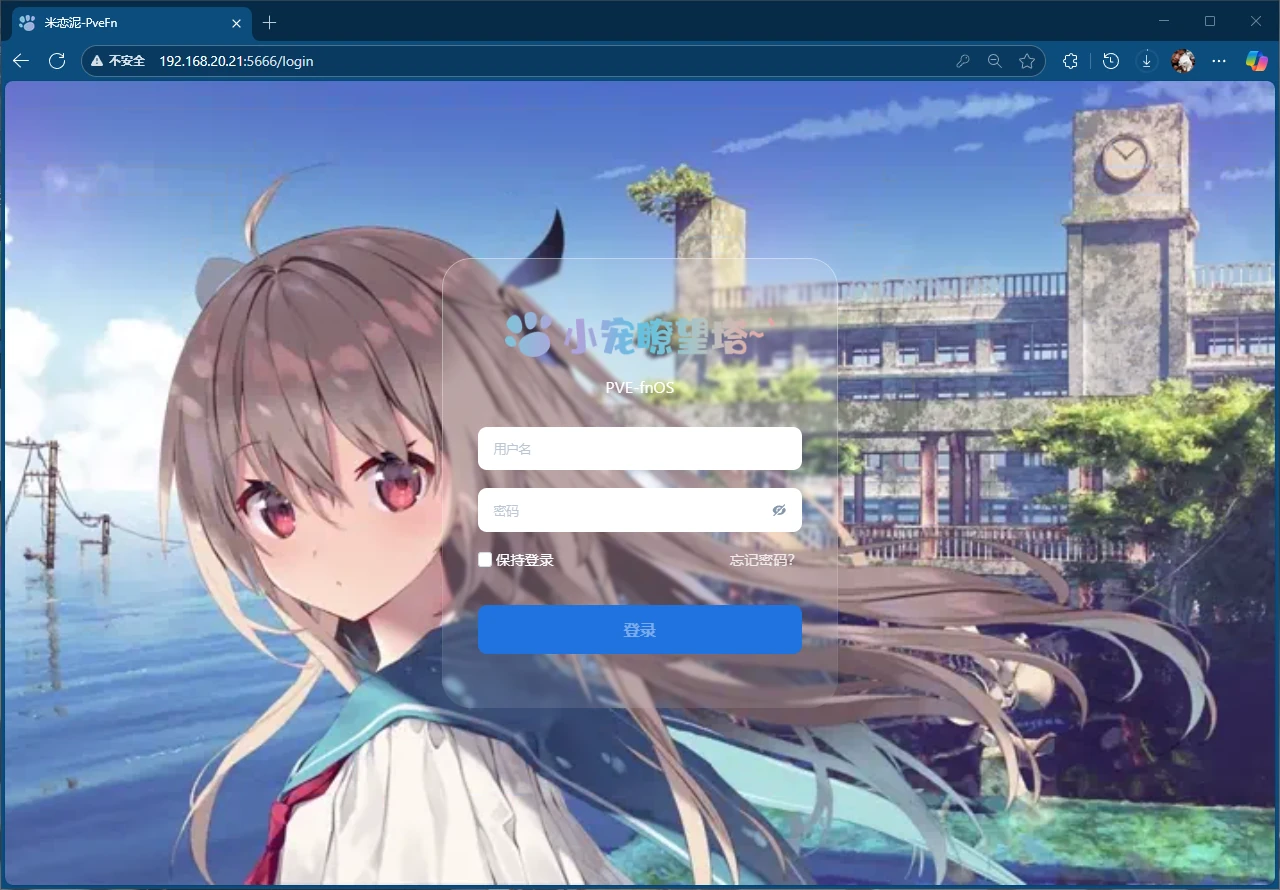
Task: Open the browser extensions puzzle icon
Action: coord(1070,61)
